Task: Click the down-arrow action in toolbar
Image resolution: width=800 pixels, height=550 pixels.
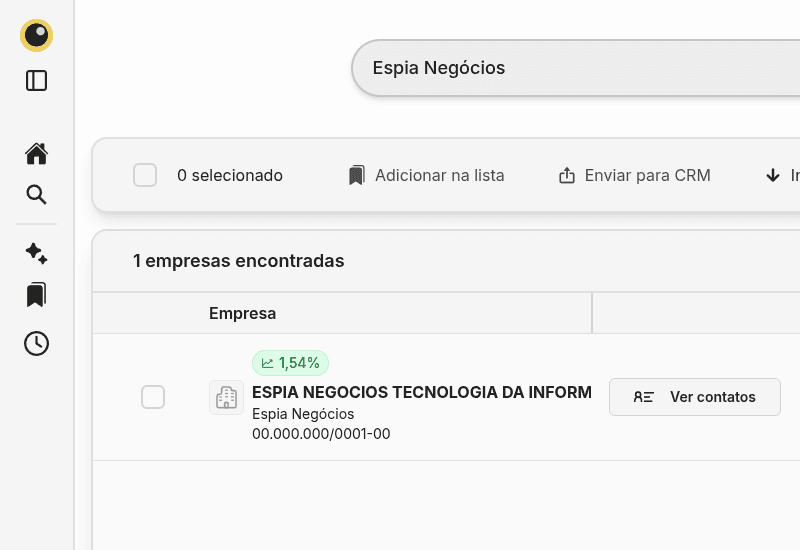Action: coord(773,176)
